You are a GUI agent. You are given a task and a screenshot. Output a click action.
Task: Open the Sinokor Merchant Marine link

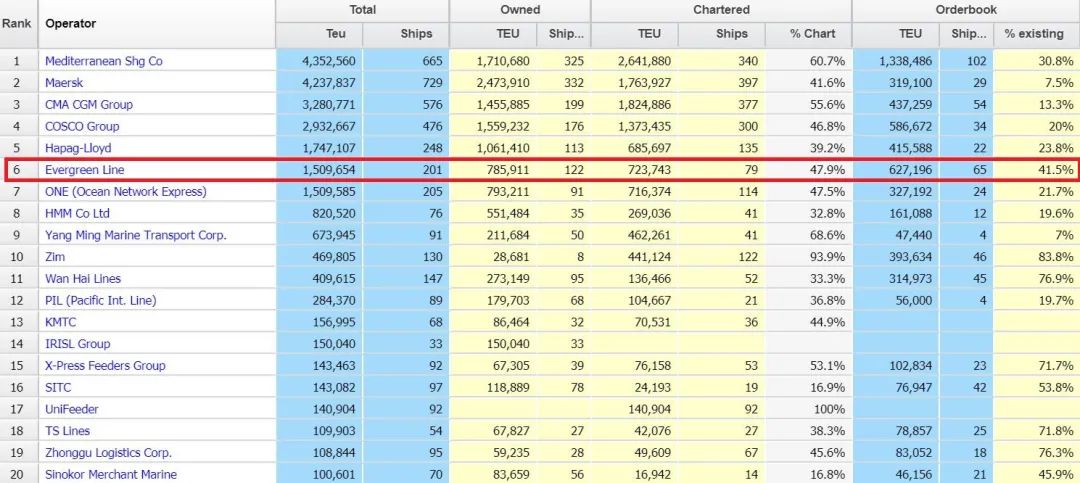tap(110, 475)
